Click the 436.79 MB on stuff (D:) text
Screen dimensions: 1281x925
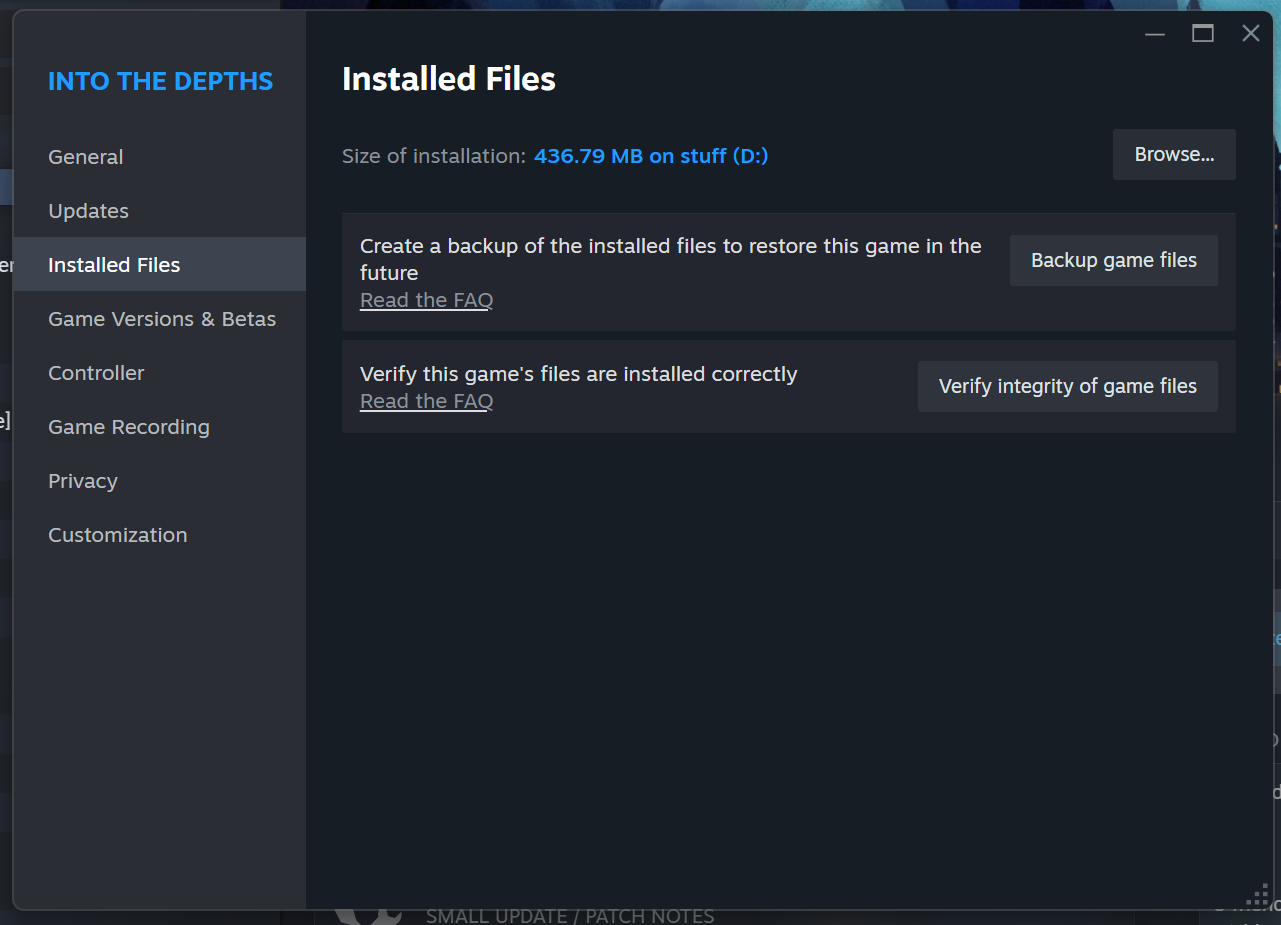[651, 156]
